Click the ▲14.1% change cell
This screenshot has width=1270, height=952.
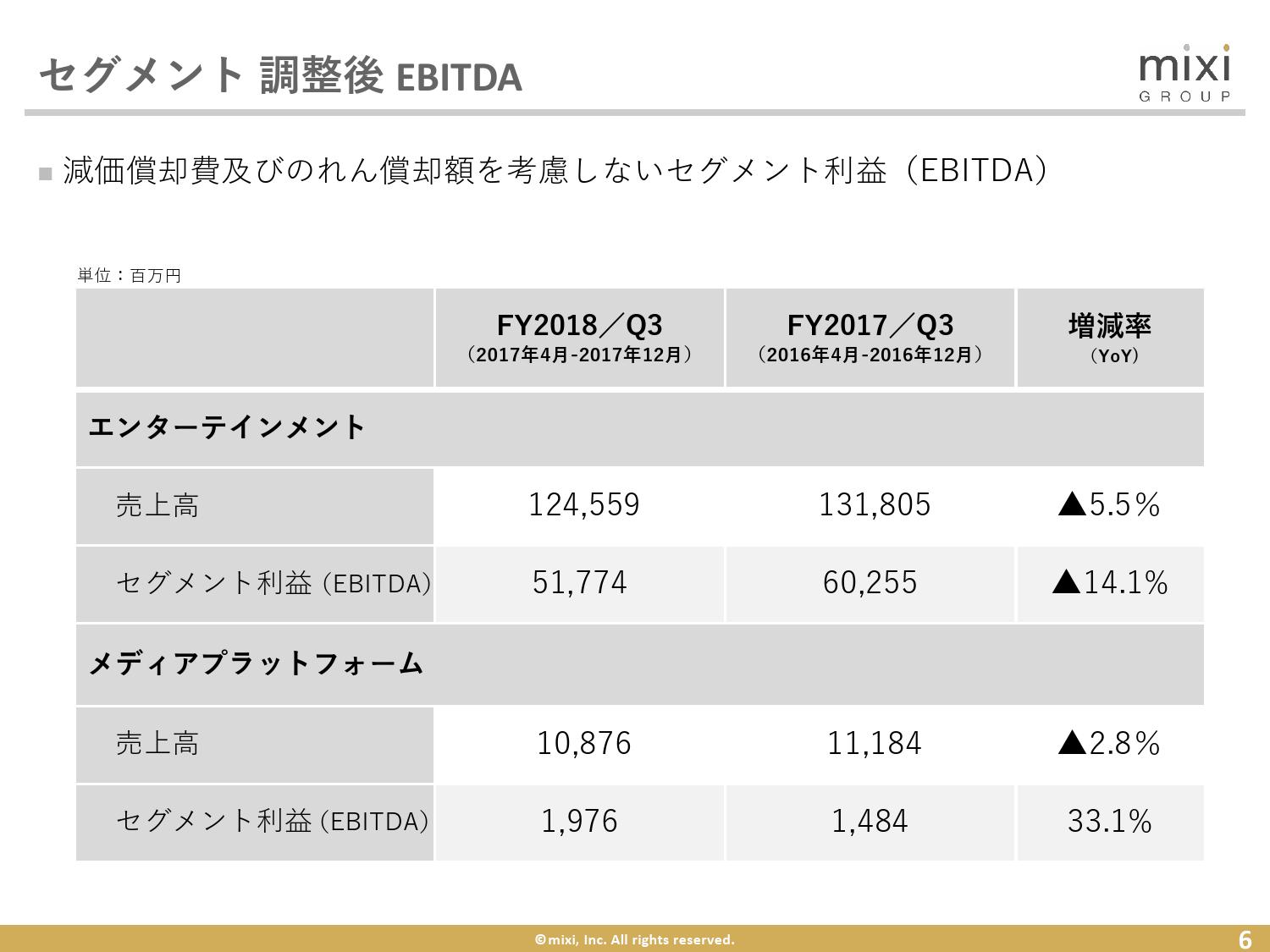coord(1109,583)
